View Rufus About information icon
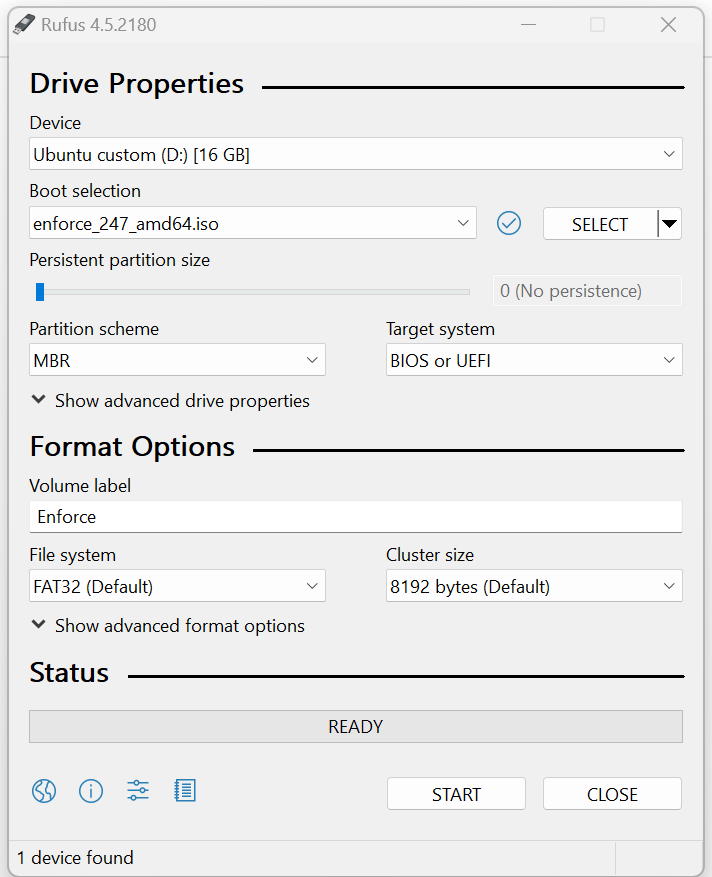Image resolution: width=712 pixels, height=877 pixels. [90, 790]
